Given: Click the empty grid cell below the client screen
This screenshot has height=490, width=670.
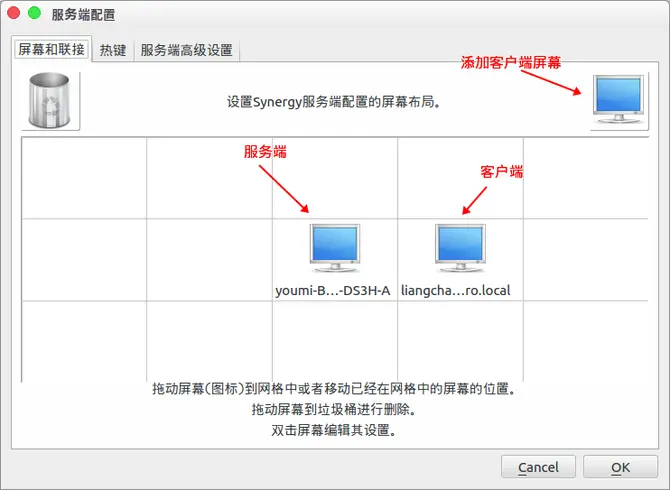Looking at the screenshot, I should [461, 341].
